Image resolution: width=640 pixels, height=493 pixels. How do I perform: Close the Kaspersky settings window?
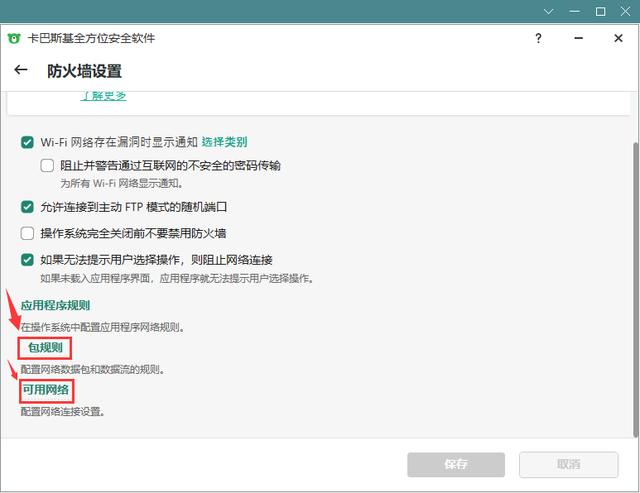pyautogui.click(x=618, y=38)
